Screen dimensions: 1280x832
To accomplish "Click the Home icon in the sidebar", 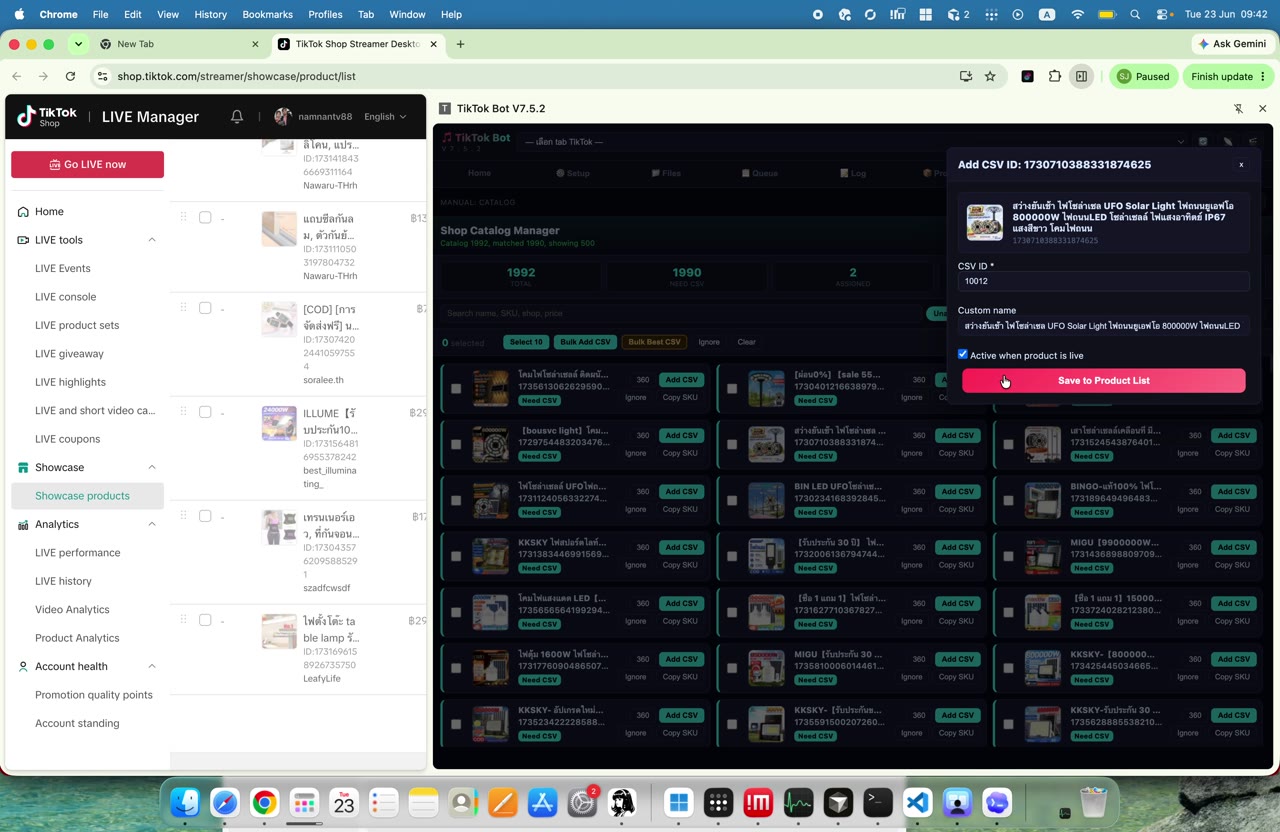I will tap(23, 212).
